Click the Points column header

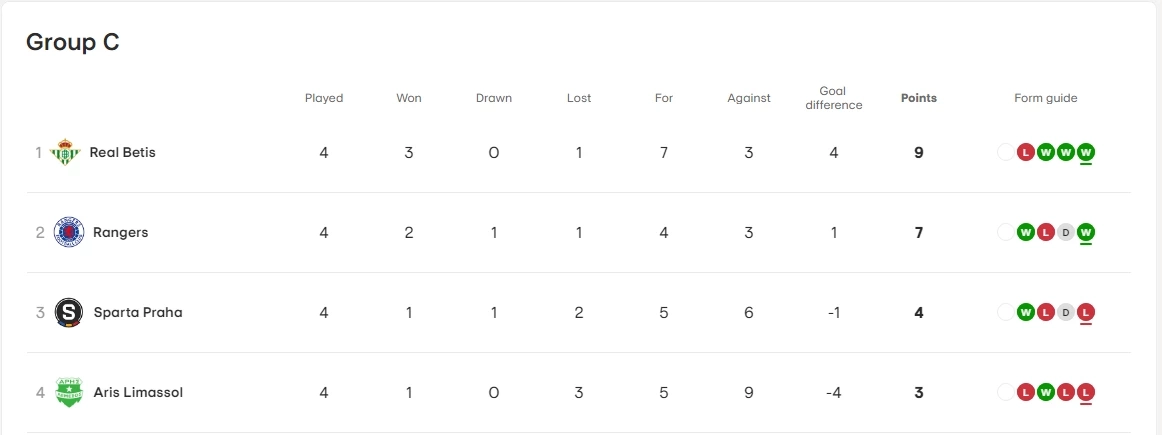tap(918, 98)
